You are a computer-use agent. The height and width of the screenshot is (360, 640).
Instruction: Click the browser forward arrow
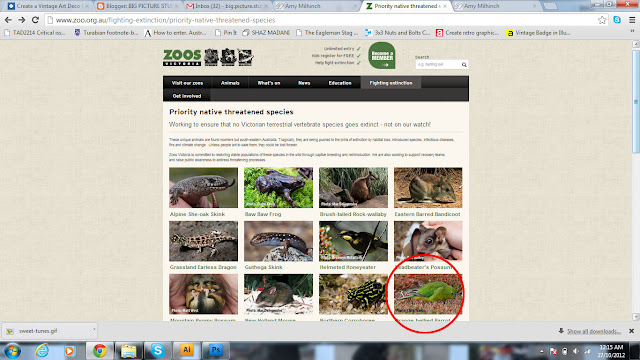21,20
